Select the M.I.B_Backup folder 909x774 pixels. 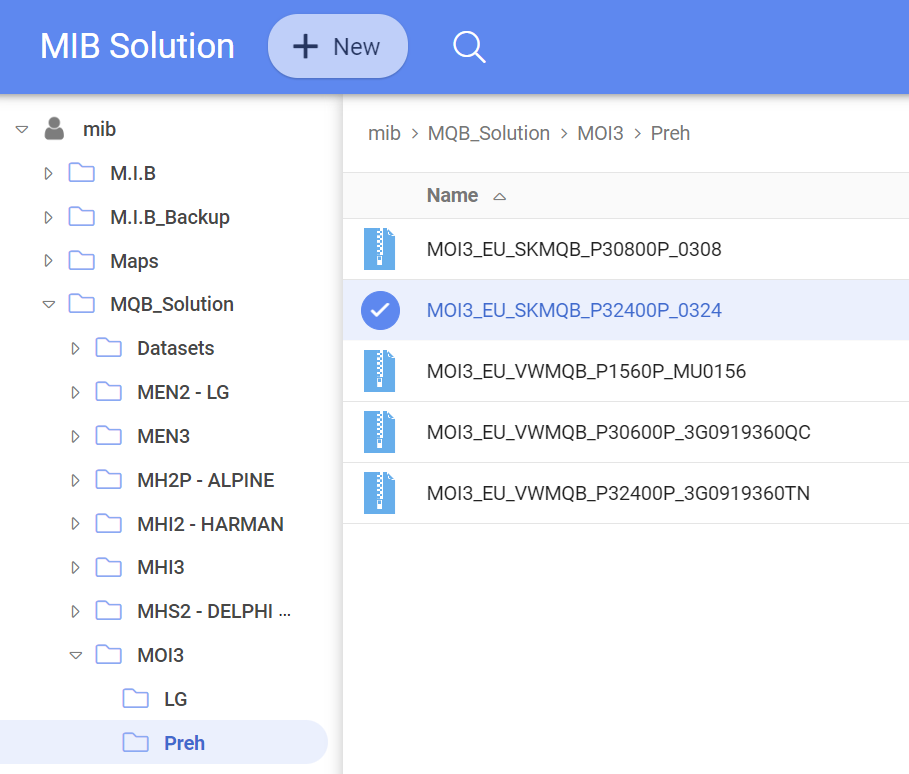pyautogui.click(x=169, y=217)
